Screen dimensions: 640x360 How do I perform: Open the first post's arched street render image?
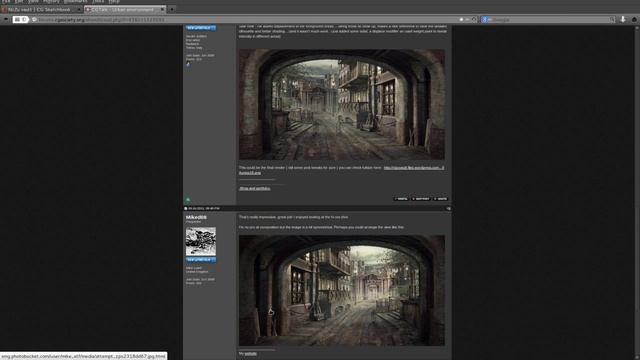(342, 104)
